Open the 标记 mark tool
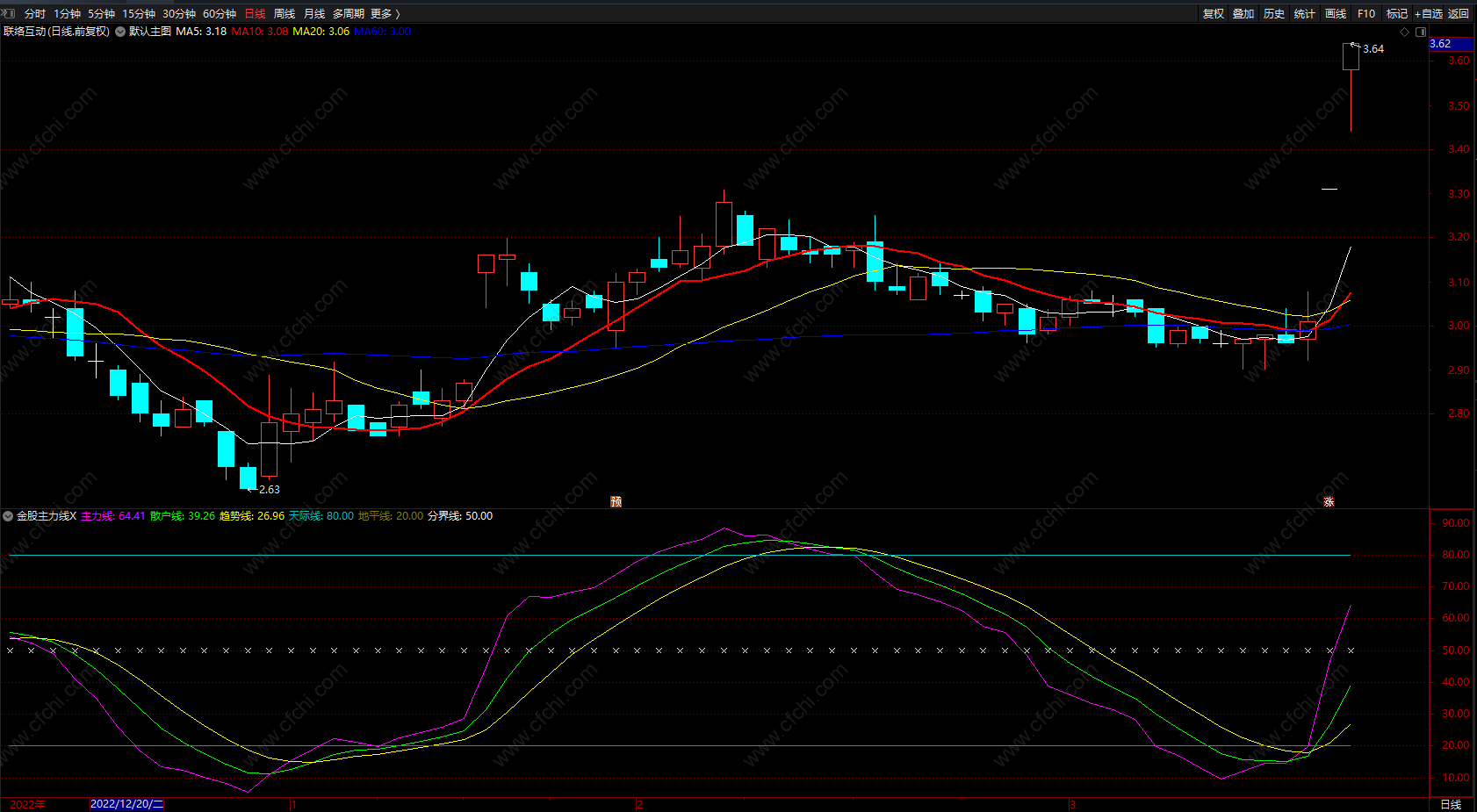 1396,13
